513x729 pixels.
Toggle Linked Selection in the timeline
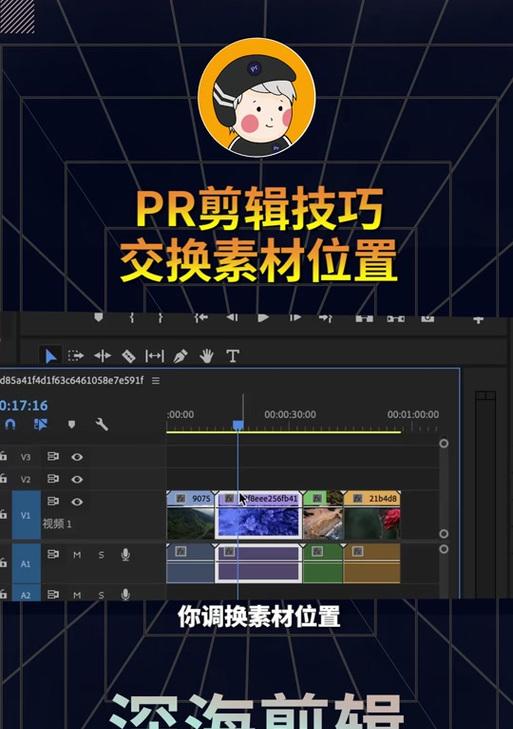(40, 424)
